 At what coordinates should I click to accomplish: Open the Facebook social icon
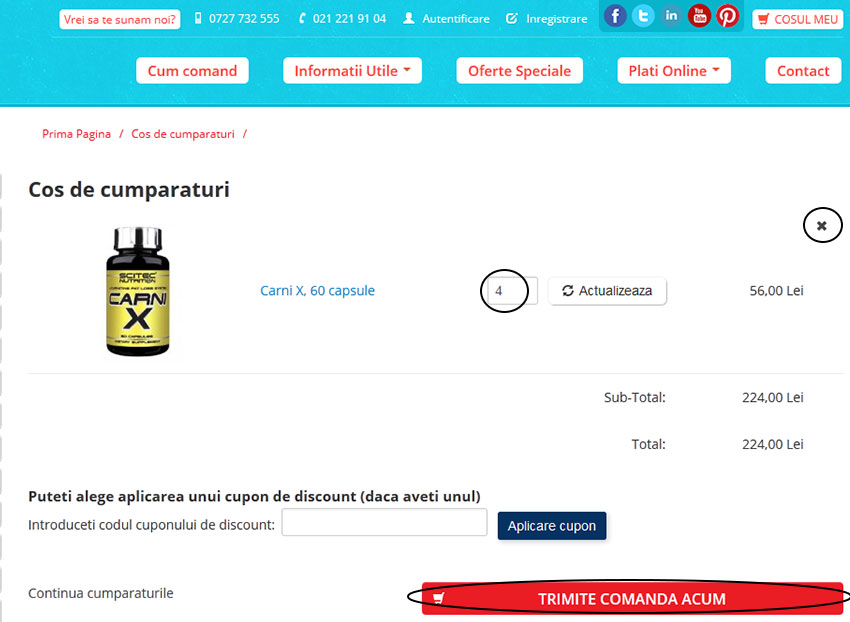coord(615,16)
